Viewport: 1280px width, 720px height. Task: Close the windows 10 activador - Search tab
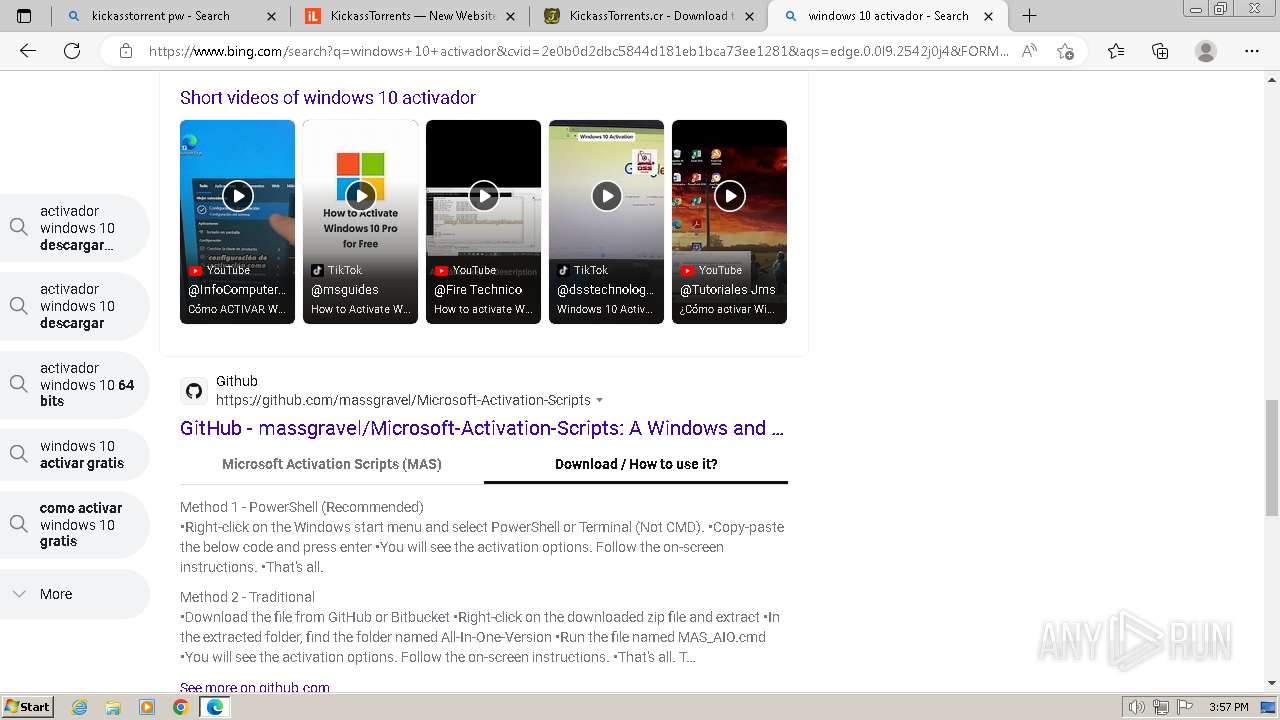tap(989, 16)
